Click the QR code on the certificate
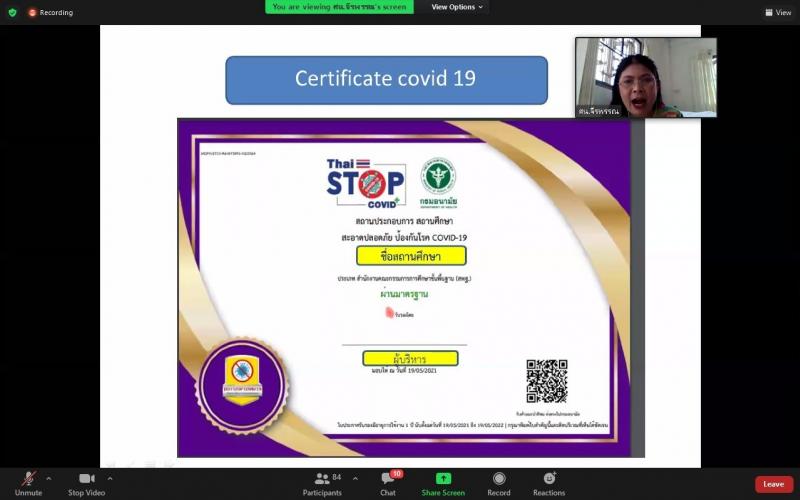This screenshot has width=800, height=500. [x=547, y=381]
